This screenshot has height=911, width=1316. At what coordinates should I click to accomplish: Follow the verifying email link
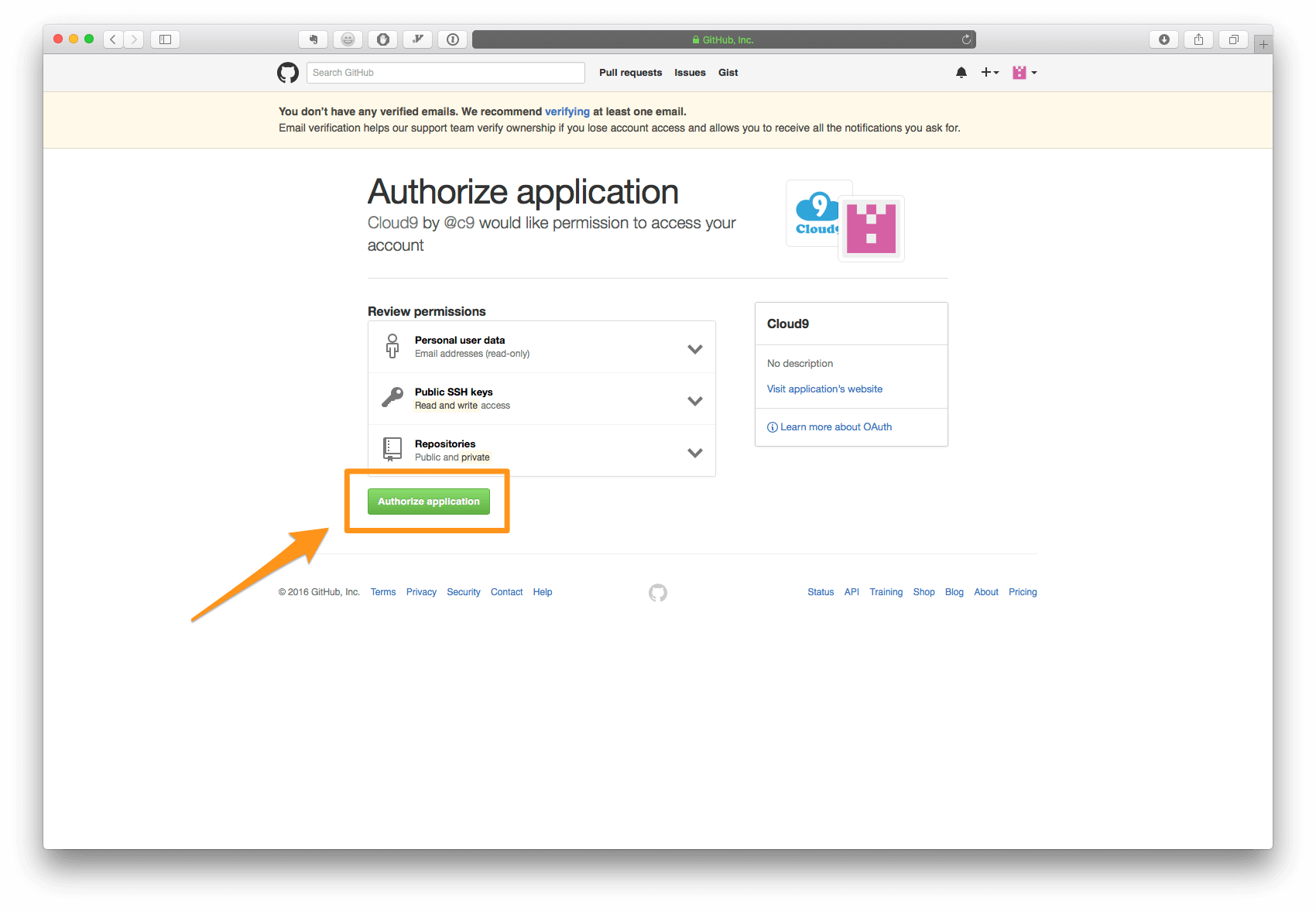[x=567, y=111]
